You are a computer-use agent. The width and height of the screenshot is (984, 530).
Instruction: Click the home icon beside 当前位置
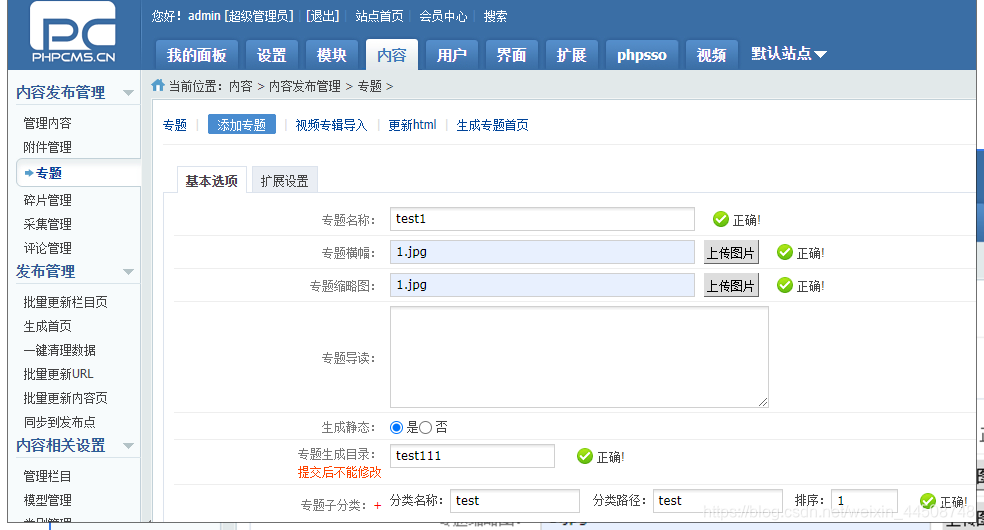158,85
